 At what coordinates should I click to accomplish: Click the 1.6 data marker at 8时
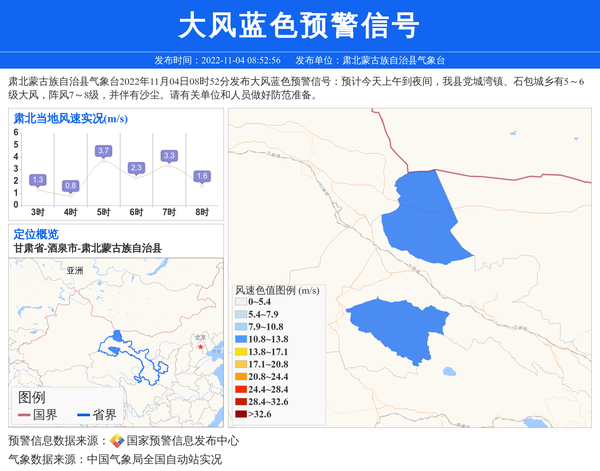tap(202, 176)
